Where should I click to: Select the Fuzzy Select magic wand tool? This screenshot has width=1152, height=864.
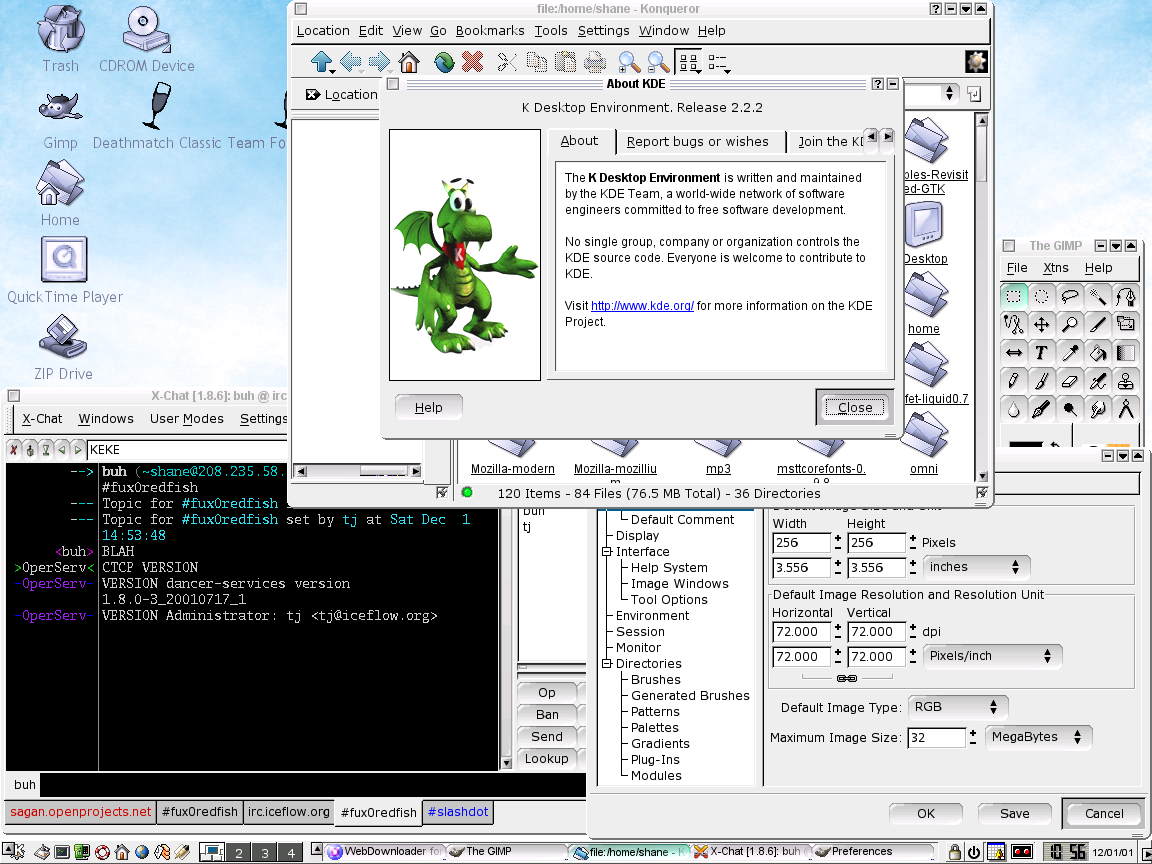click(x=1098, y=297)
